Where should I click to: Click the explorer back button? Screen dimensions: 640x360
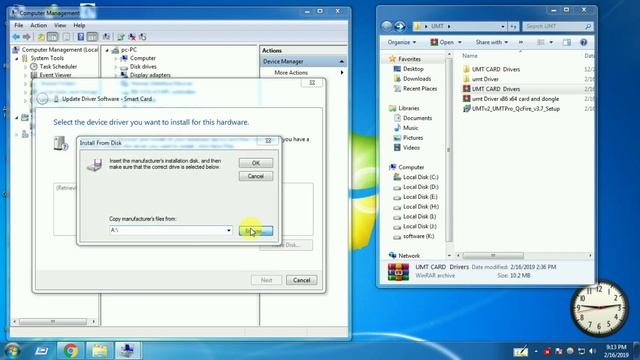(x=387, y=26)
